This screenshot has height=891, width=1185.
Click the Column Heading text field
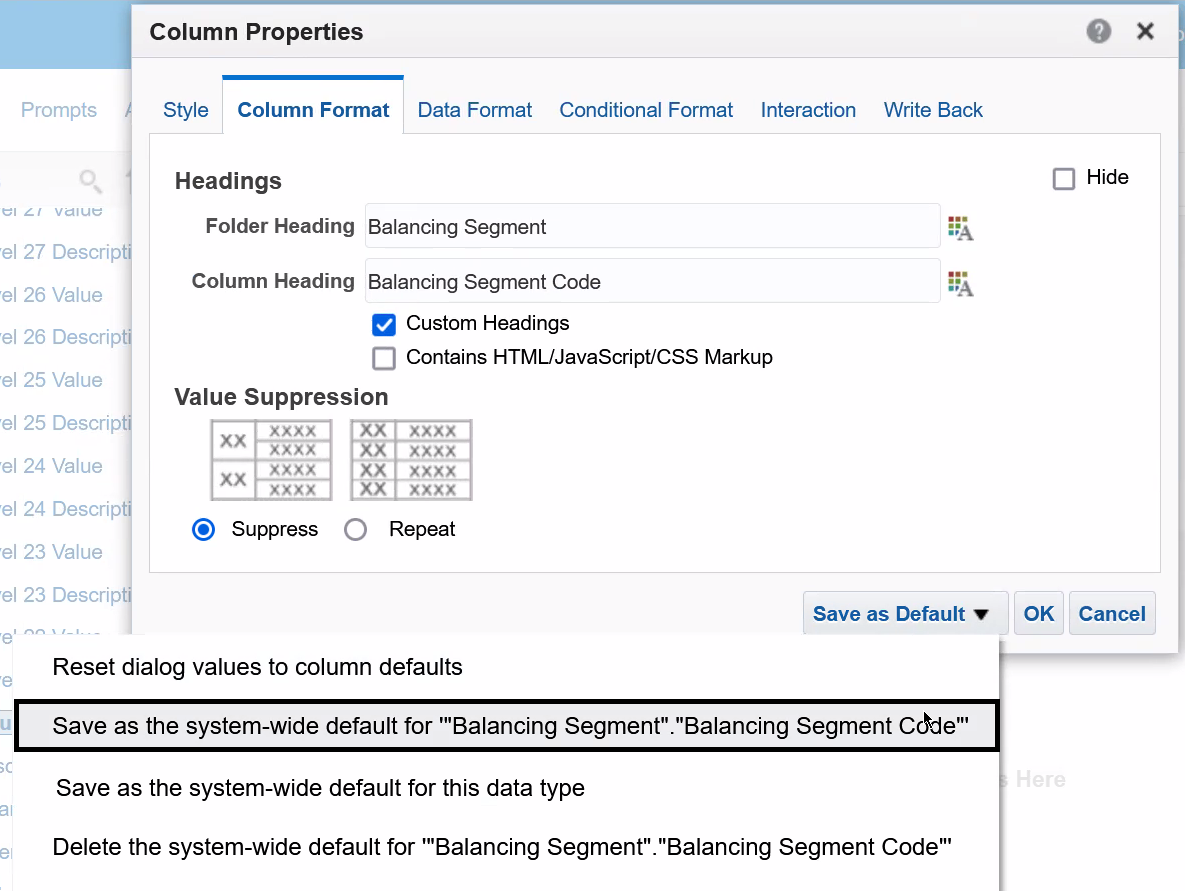click(651, 282)
